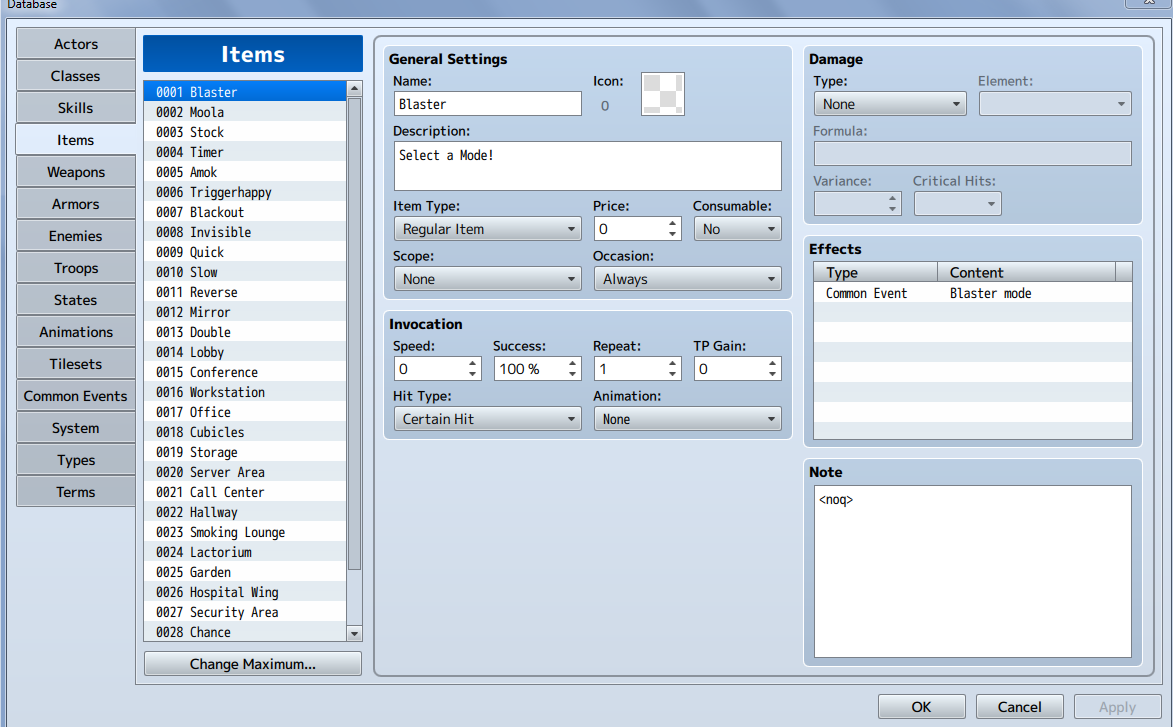Click the Change Maximum button
Viewport: 1173px width, 727px height.
253,664
